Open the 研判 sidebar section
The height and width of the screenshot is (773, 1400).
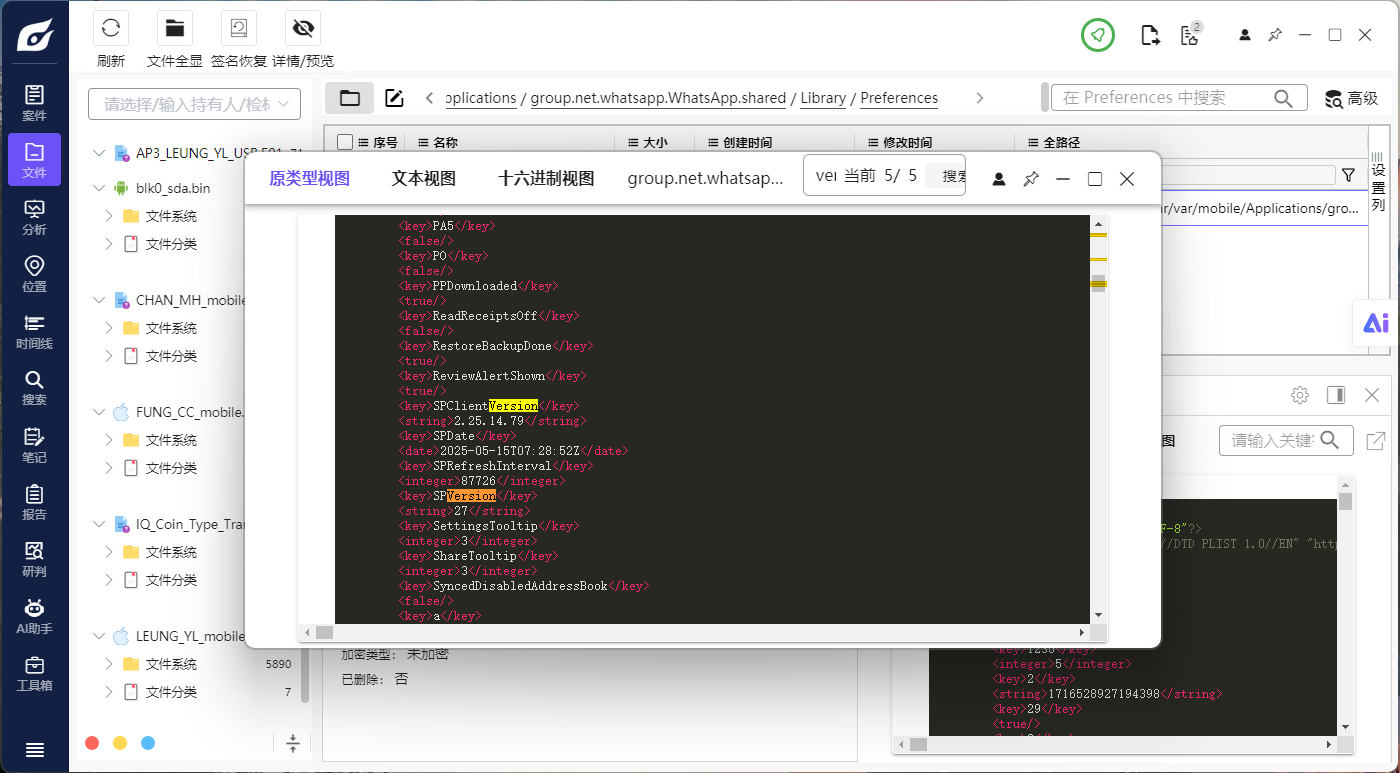pyautogui.click(x=34, y=559)
